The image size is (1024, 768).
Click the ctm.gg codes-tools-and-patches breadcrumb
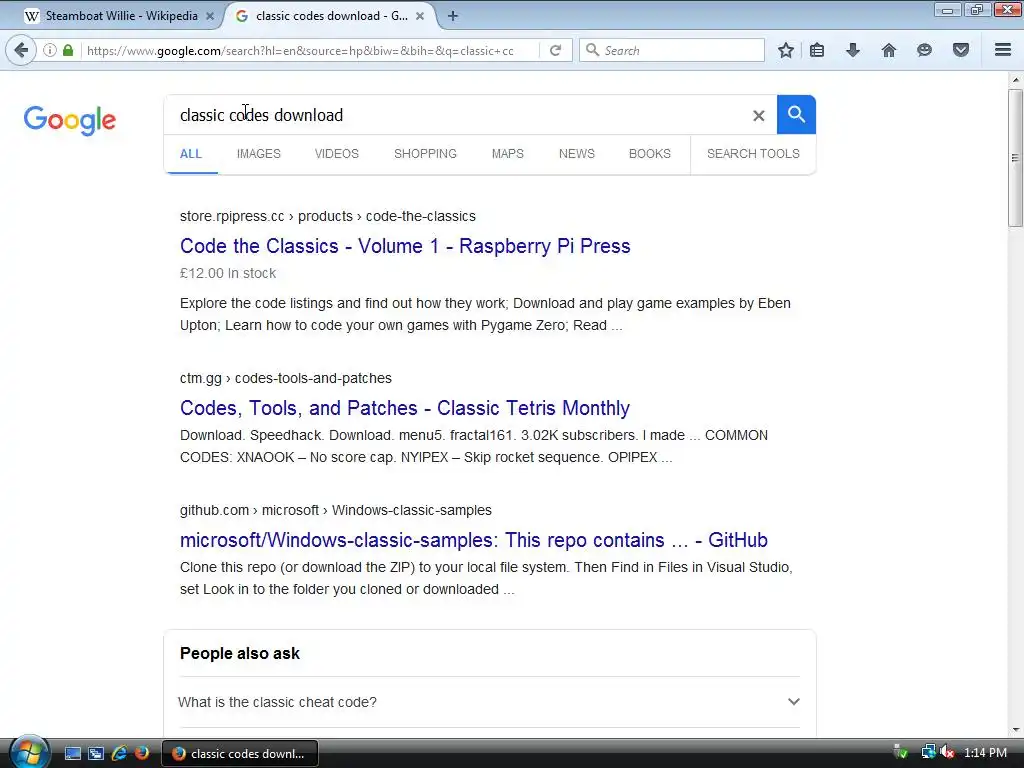pyautogui.click(x=286, y=378)
